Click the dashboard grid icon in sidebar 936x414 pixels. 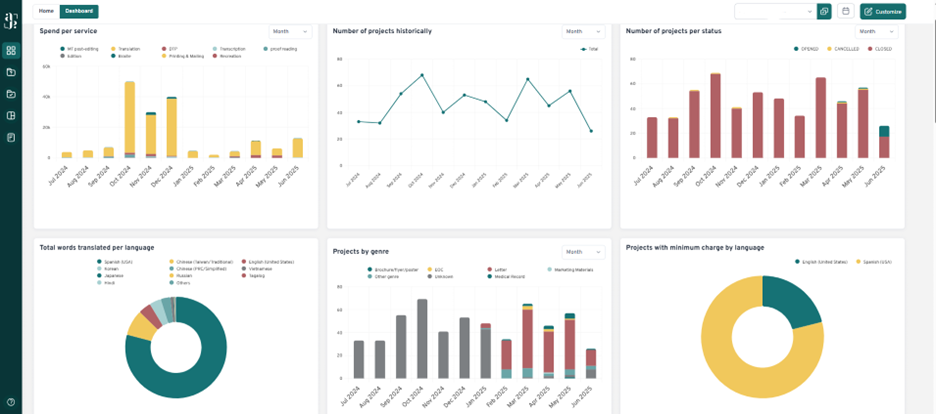pos(11,50)
